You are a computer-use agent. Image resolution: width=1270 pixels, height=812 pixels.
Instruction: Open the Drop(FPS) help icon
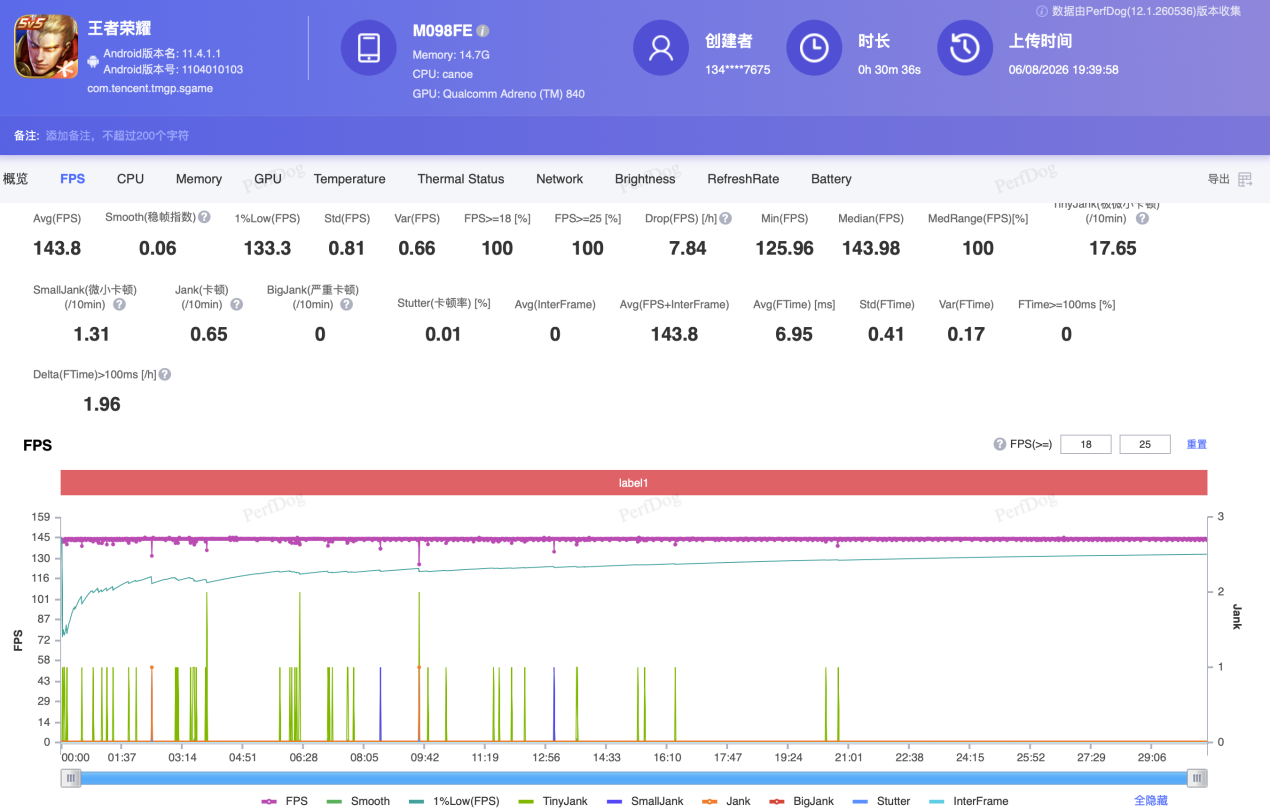pyautogui.click(x=725, y=218)
